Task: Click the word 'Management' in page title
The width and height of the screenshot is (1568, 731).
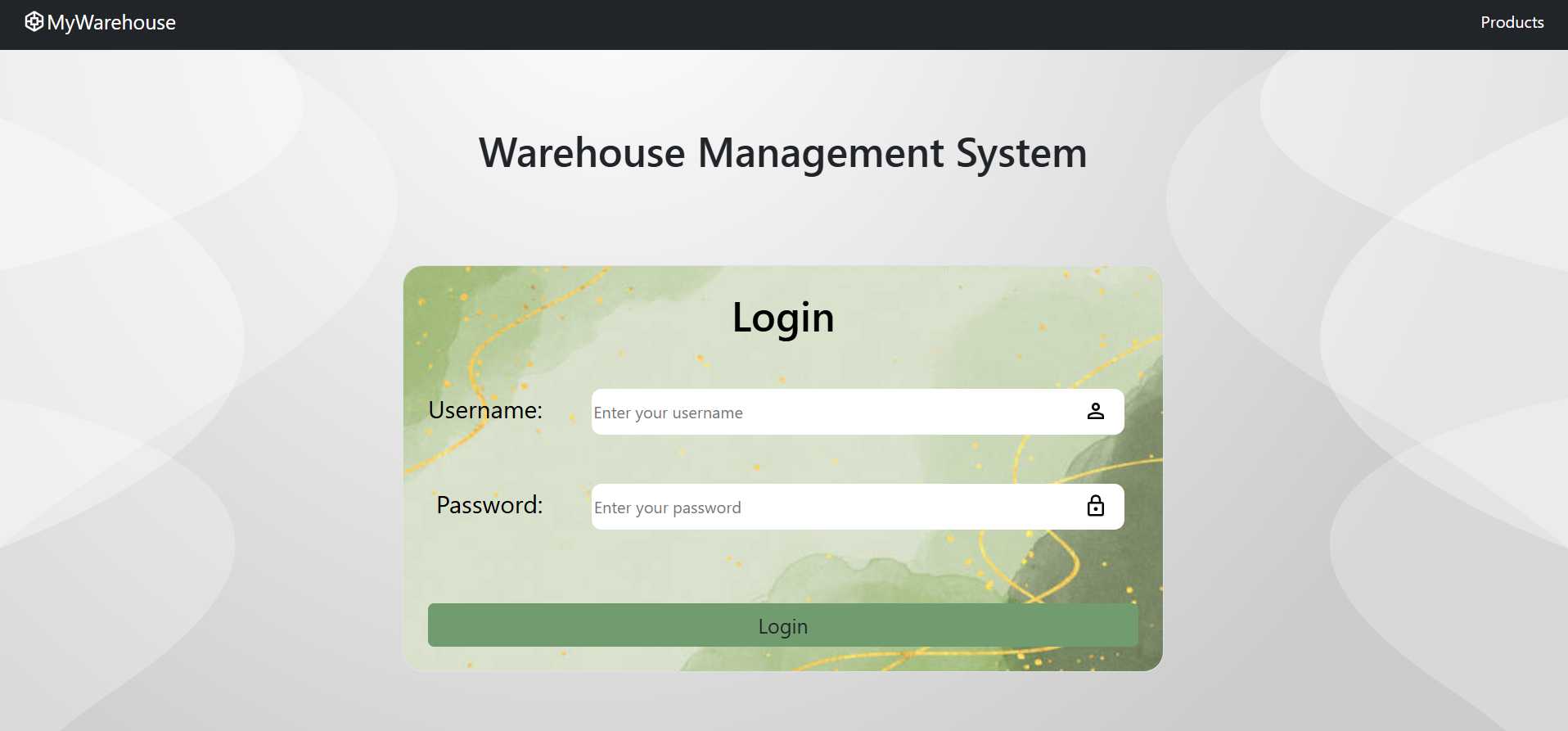Action: click(820, 153)
